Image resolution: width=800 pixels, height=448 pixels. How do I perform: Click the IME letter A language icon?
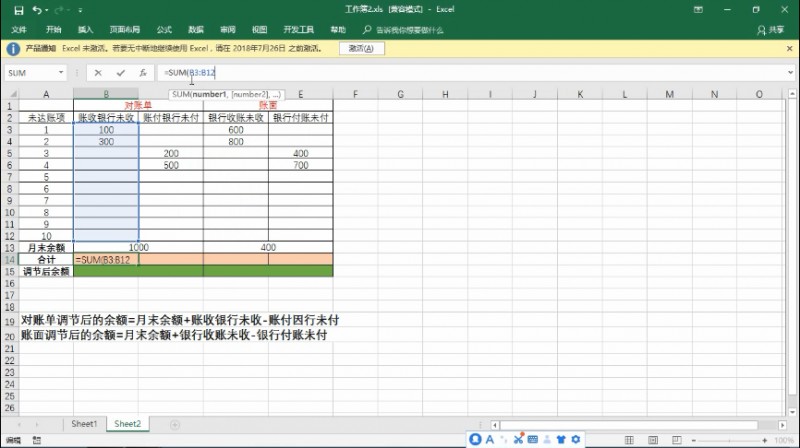click(x=490, y=439)
